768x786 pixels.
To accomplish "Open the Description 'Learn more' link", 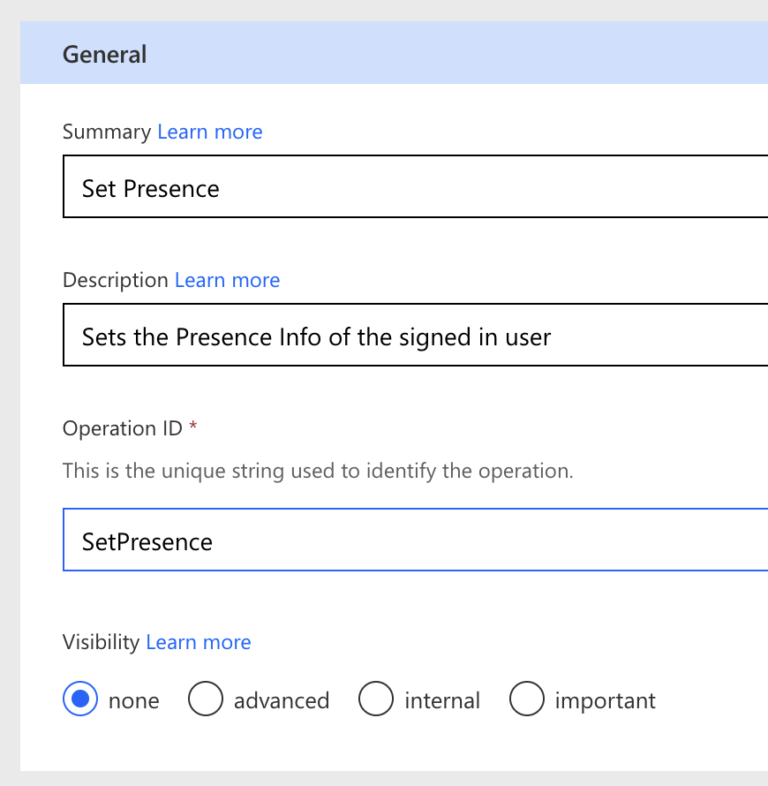I will click(227, 280).
